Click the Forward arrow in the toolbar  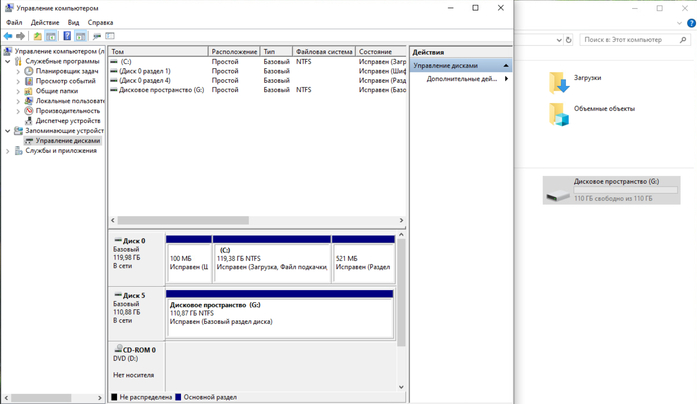[20, 36]
